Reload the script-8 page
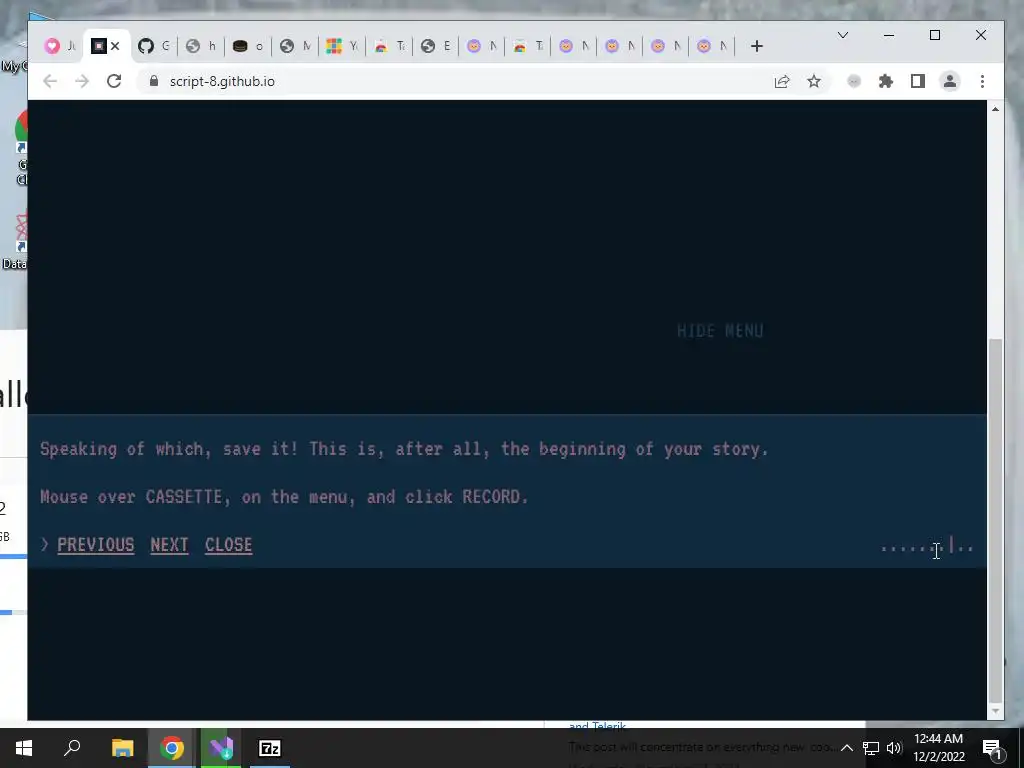The width and height of the screenshot is (1024, 768). 114,81
